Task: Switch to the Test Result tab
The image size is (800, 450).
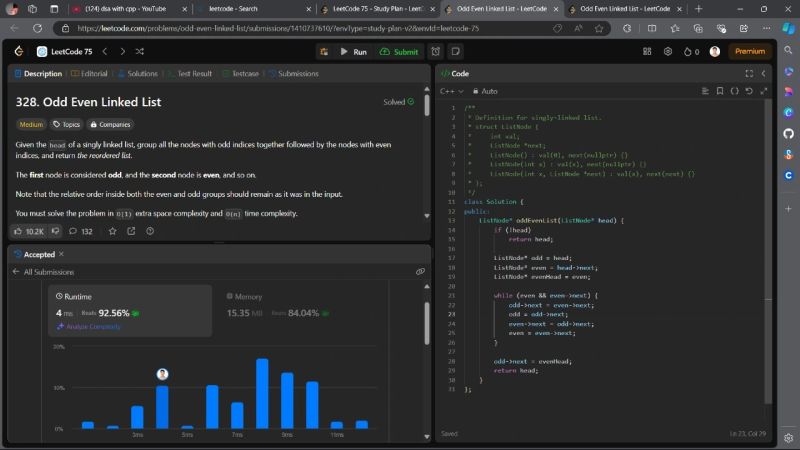Action: [190, 73]
